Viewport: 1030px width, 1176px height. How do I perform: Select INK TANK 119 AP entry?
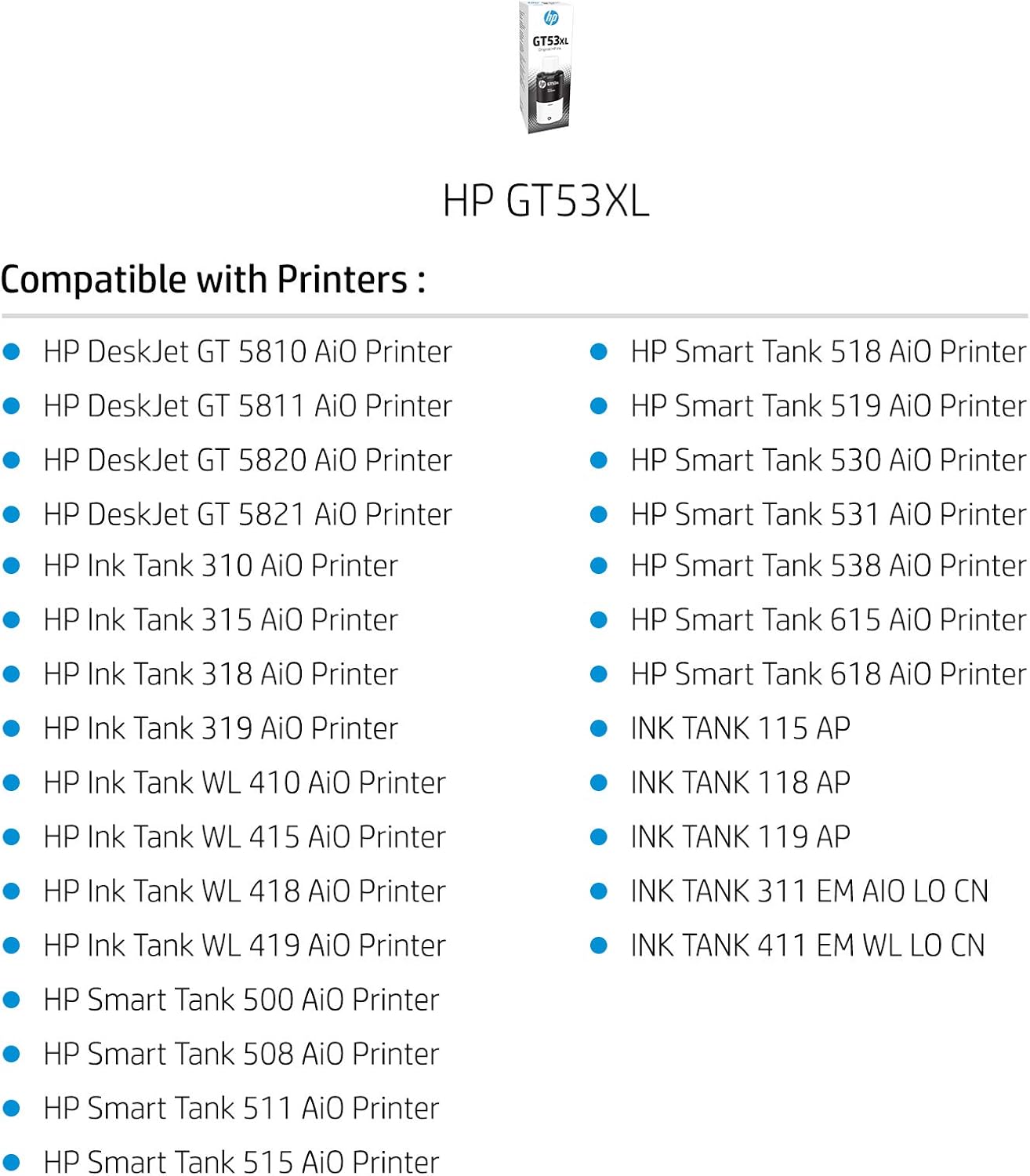[x=740, y=837]
